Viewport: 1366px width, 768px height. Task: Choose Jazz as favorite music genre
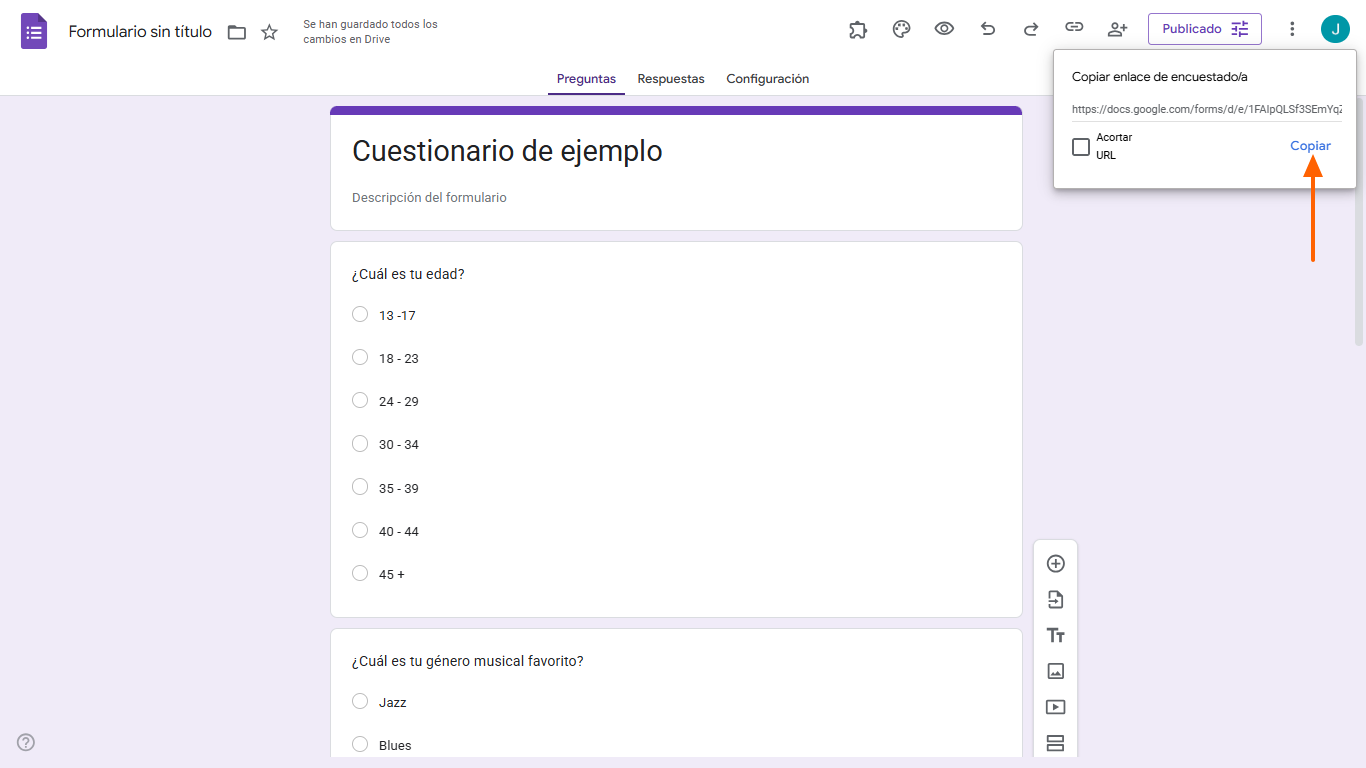pos(360,701)
